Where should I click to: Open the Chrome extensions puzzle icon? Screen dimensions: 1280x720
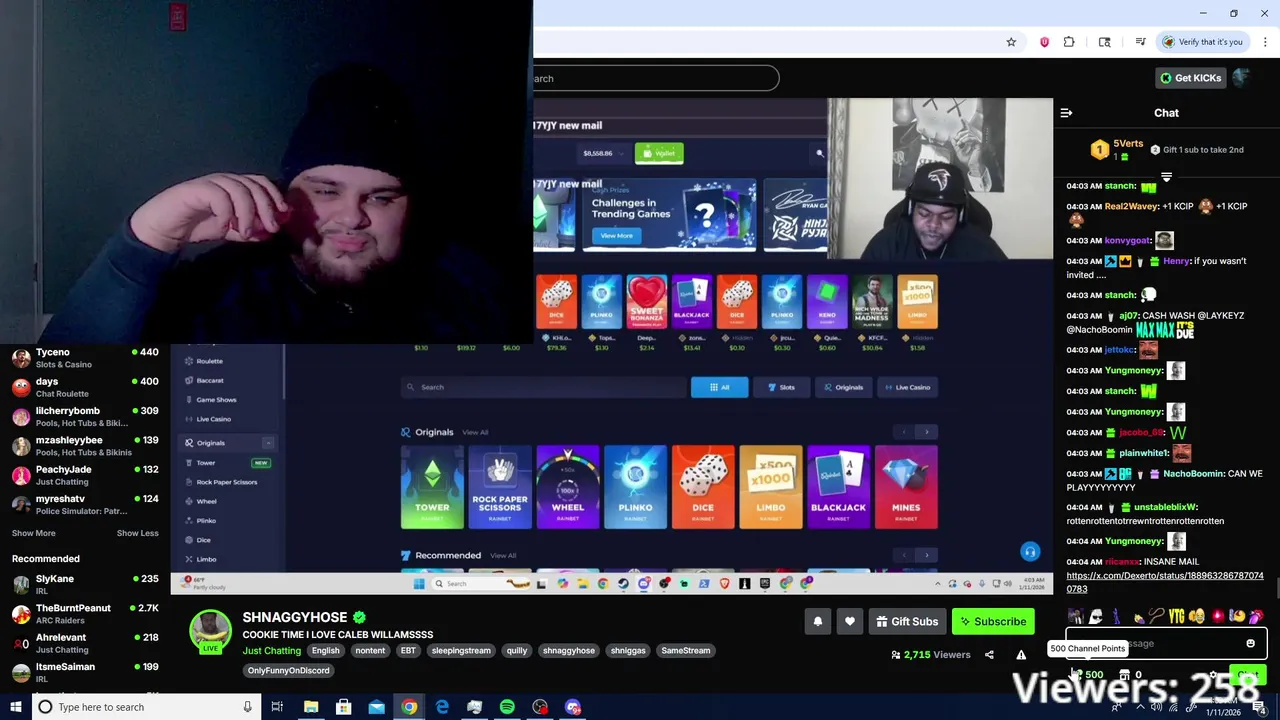click(x=1069, y=42)
